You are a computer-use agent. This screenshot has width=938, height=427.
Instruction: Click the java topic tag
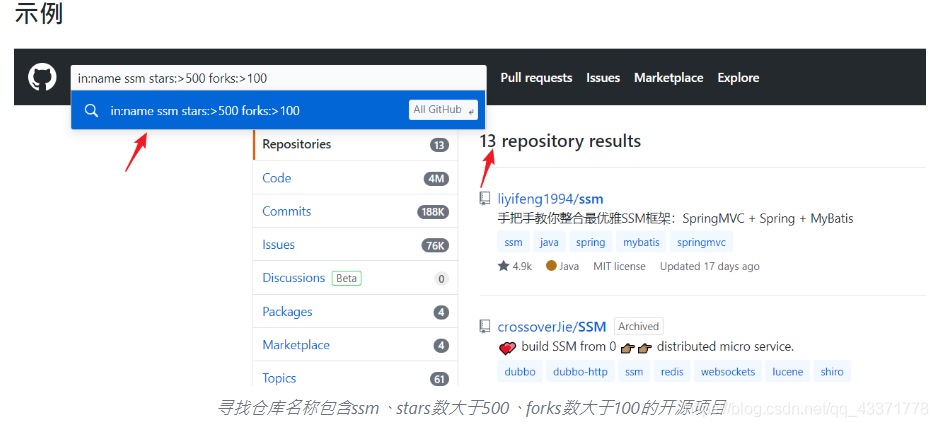click(x=549, y=242)
